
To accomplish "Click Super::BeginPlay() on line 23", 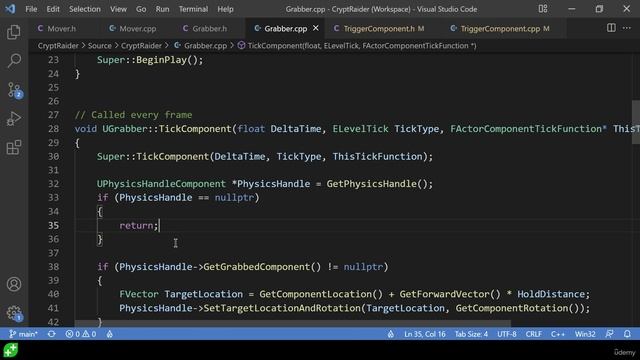I will coord(149,60).
